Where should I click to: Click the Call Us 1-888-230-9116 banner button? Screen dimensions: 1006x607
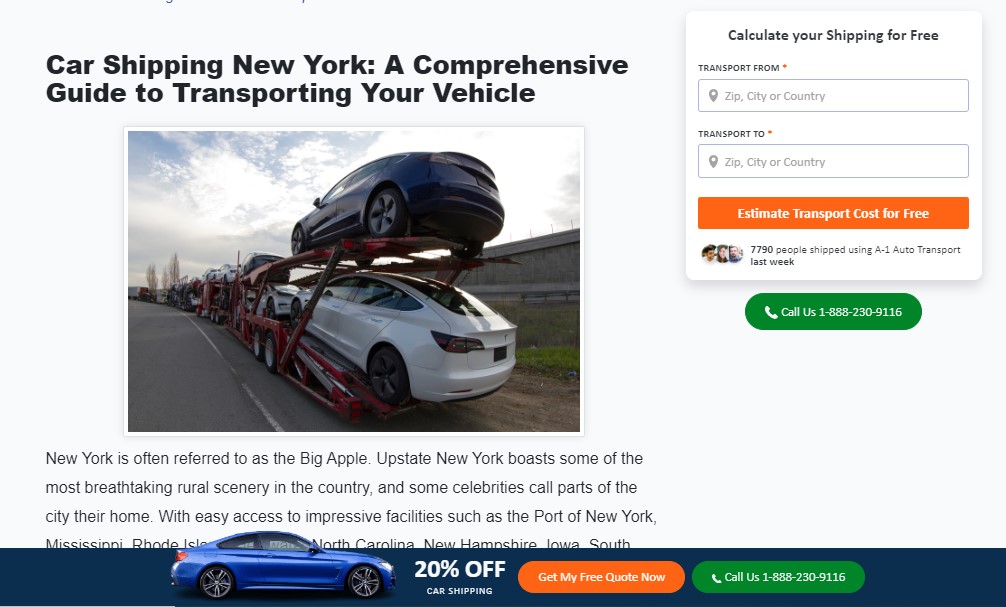click(x=778, y=577)
